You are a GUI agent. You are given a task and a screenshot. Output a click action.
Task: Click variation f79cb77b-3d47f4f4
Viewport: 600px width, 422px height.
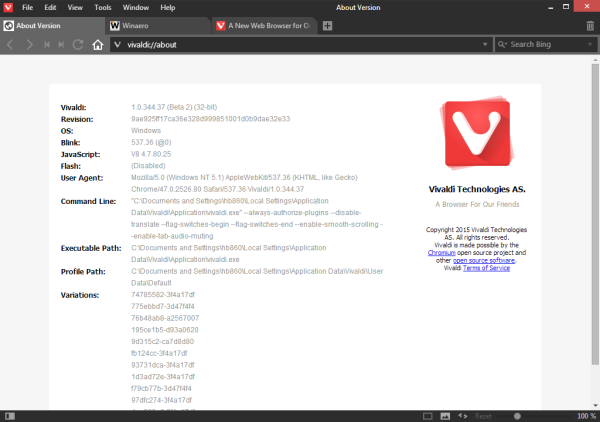tap(161, 388)
